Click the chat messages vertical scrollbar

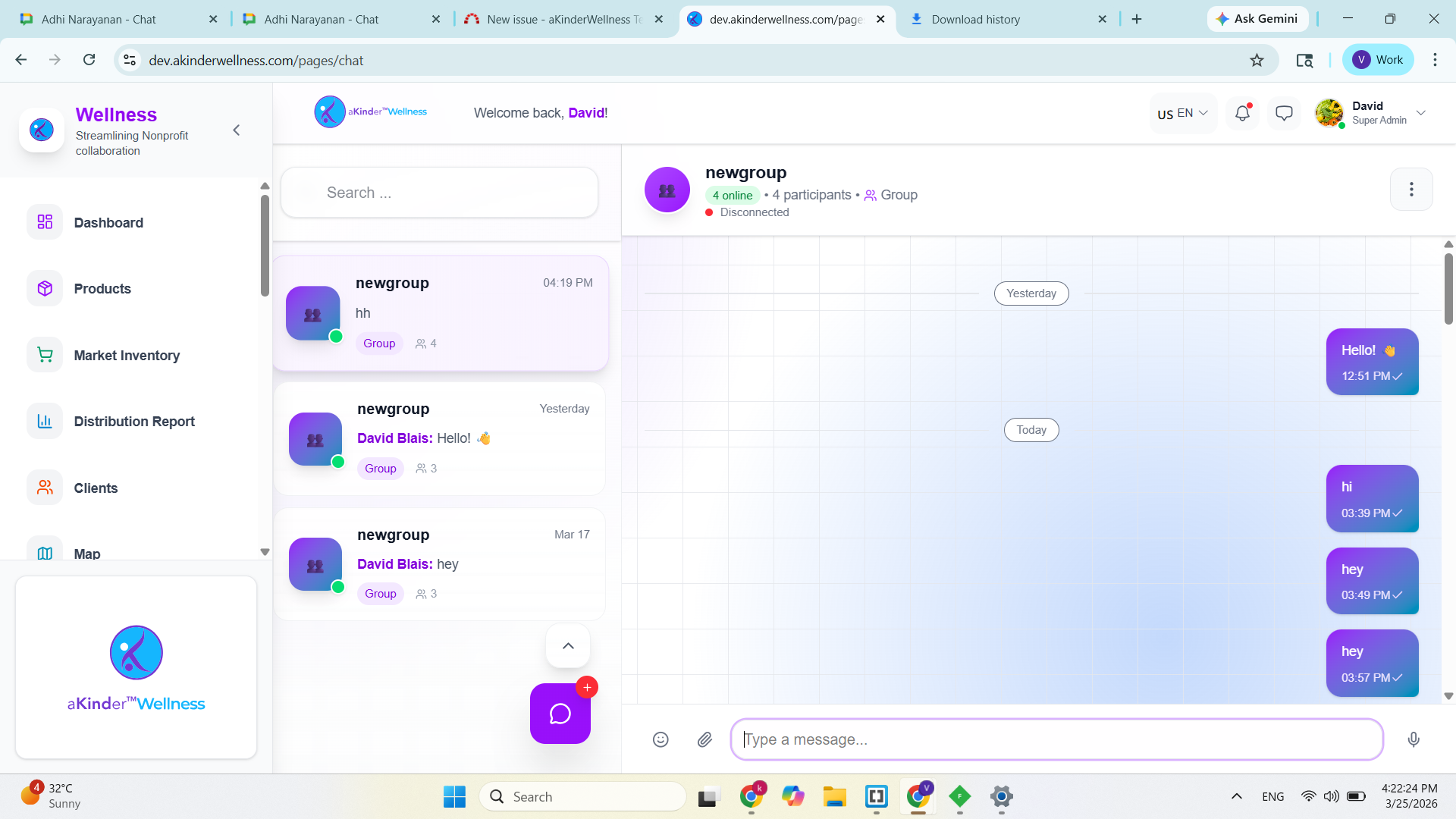[1448, 288]
